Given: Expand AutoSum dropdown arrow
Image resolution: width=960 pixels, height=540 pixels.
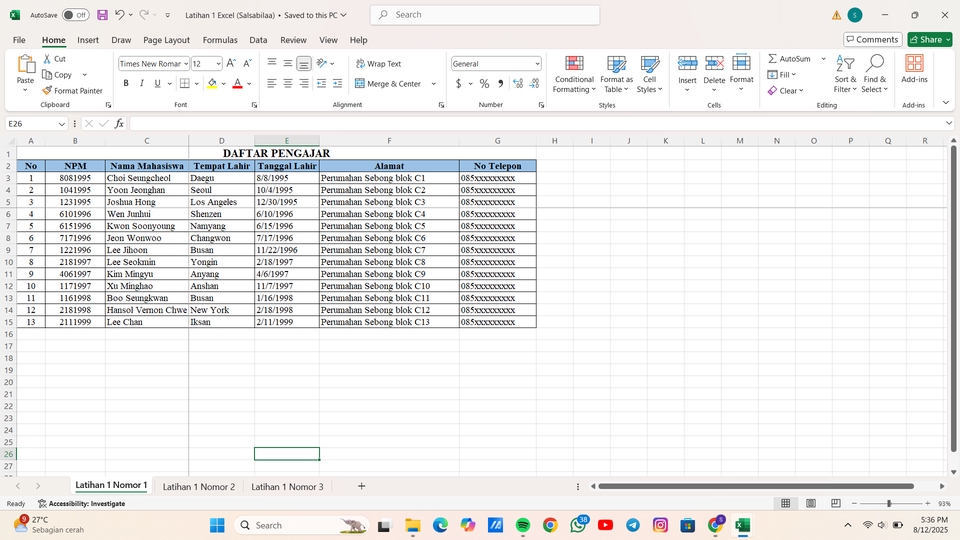Looking at the screenshot, I should tap(823, 59).
